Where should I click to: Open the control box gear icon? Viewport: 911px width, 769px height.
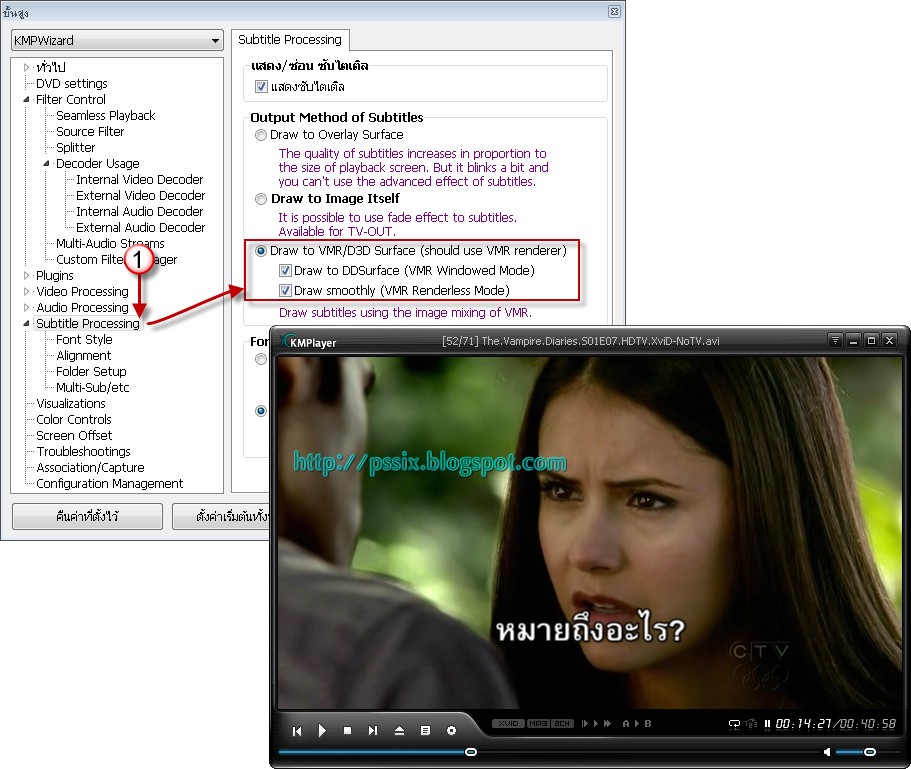coord(451,731)
